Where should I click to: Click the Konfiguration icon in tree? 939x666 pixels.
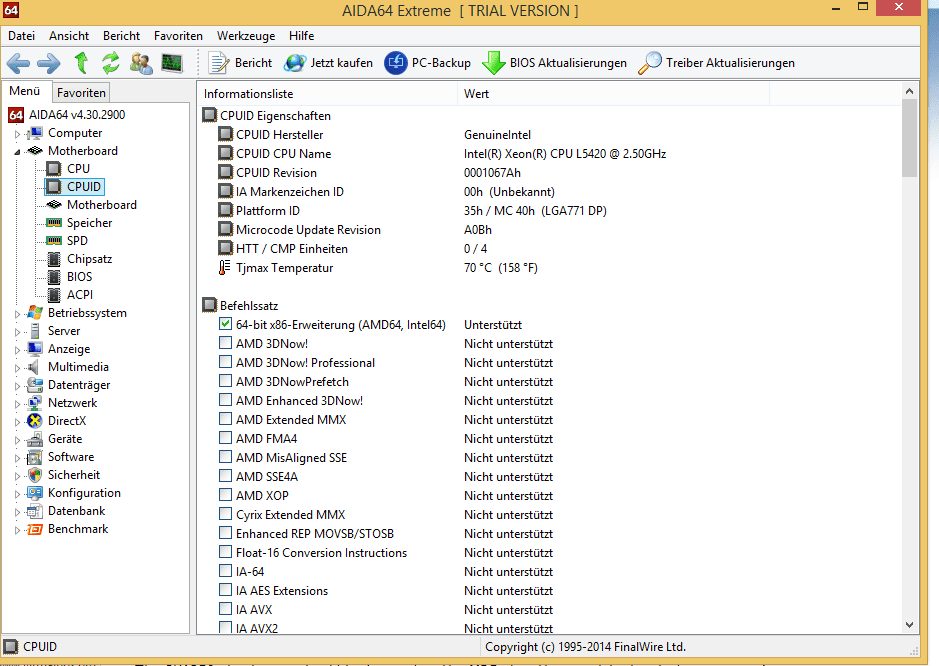click(x=35, y=493)
